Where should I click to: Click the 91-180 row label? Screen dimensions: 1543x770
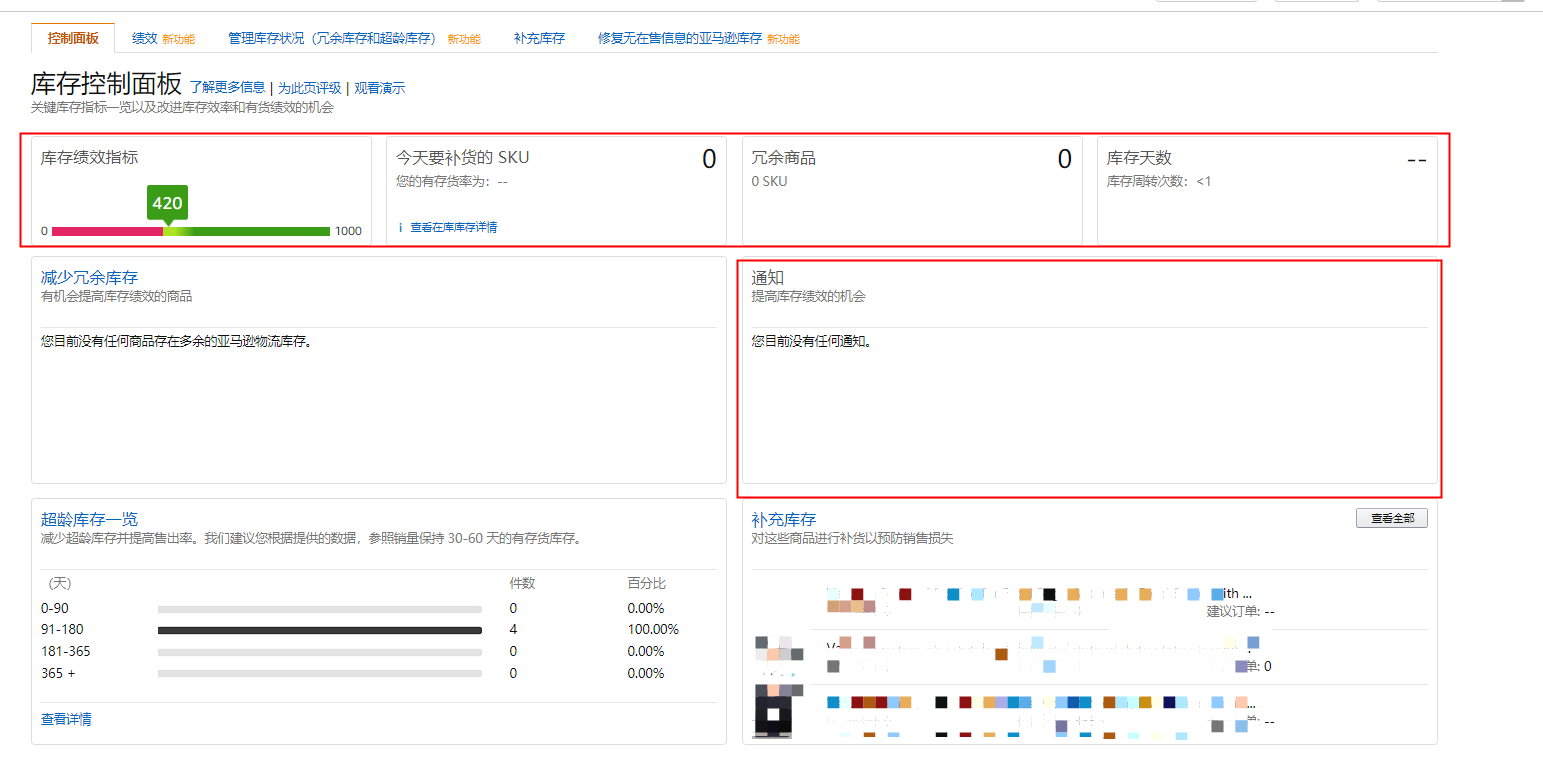62,630
